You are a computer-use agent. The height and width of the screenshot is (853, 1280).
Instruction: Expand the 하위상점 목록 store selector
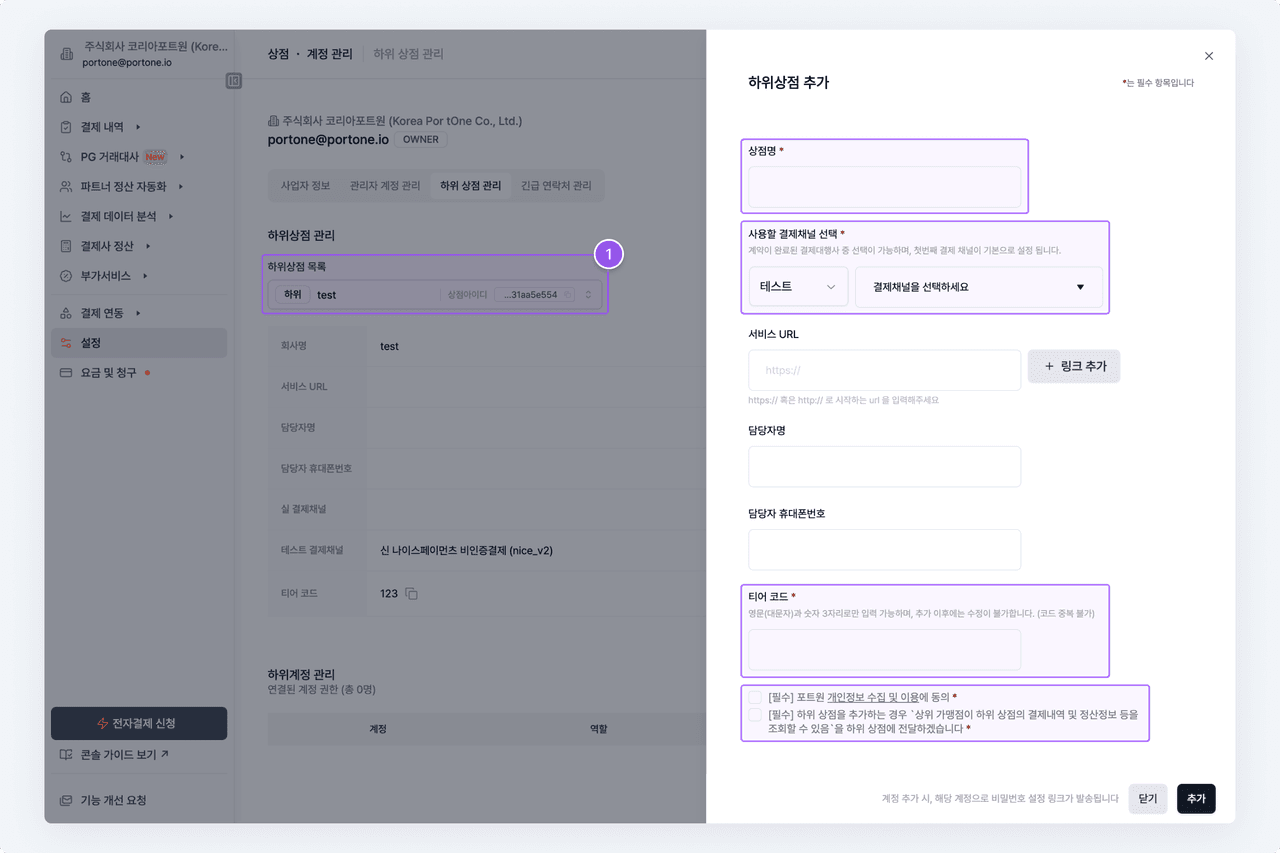point(589,295)
